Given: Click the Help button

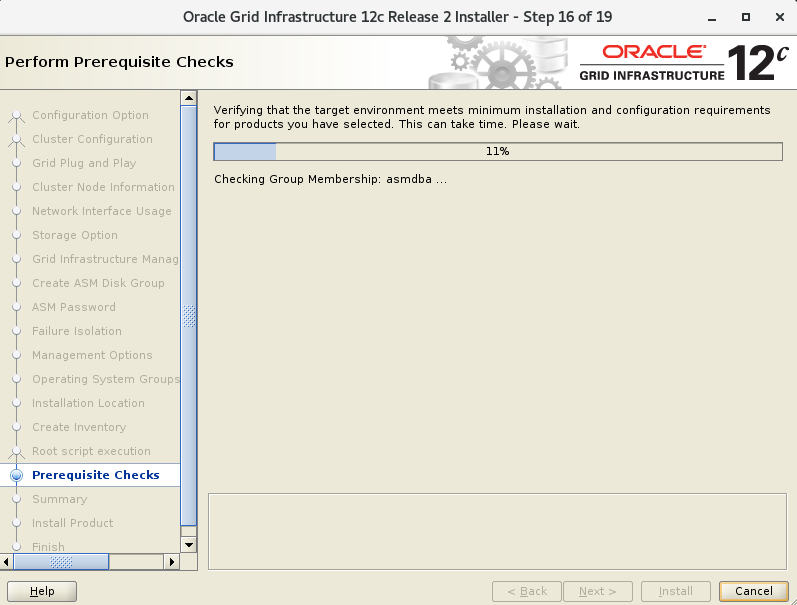Looking at the screenshot, I should (x=42, y=591).
